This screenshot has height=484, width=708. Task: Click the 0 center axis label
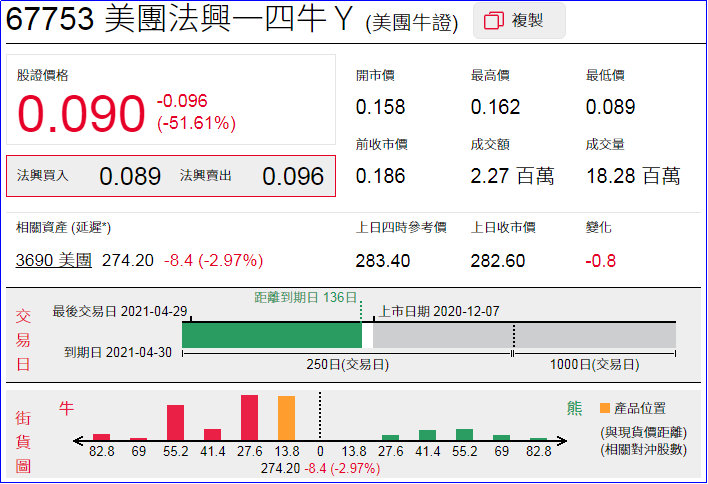tap(320, 451)
